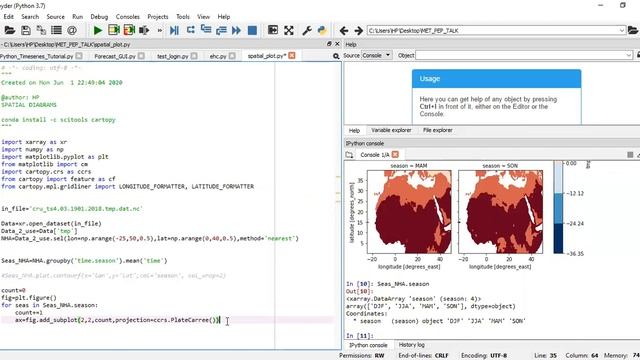Expand the Object combo box arrow
The width and height of the screenshot is (640, 360).
[629, 55]
